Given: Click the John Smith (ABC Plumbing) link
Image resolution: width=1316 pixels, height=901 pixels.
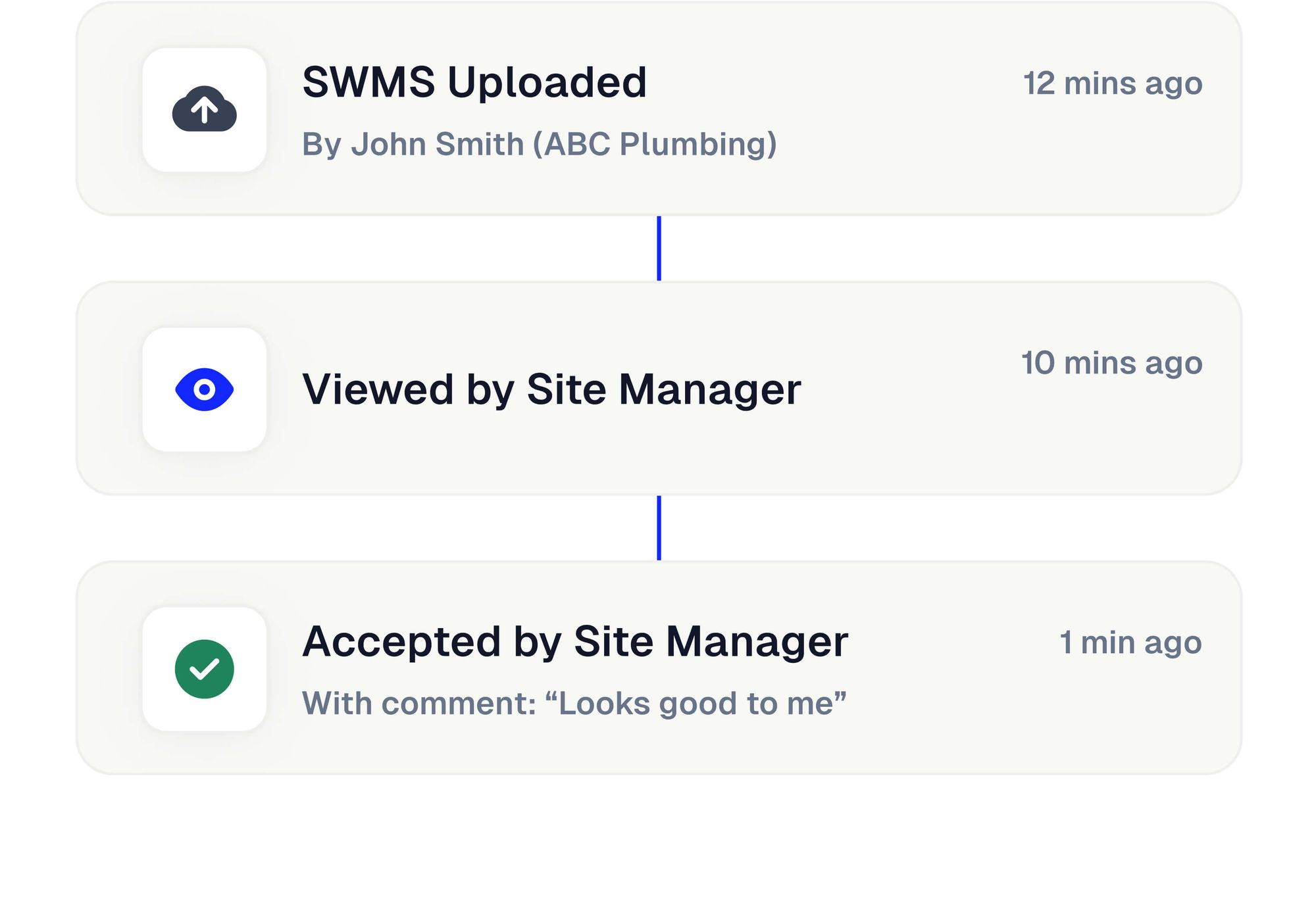Looking at the screenshot, I should click(540, 145).
